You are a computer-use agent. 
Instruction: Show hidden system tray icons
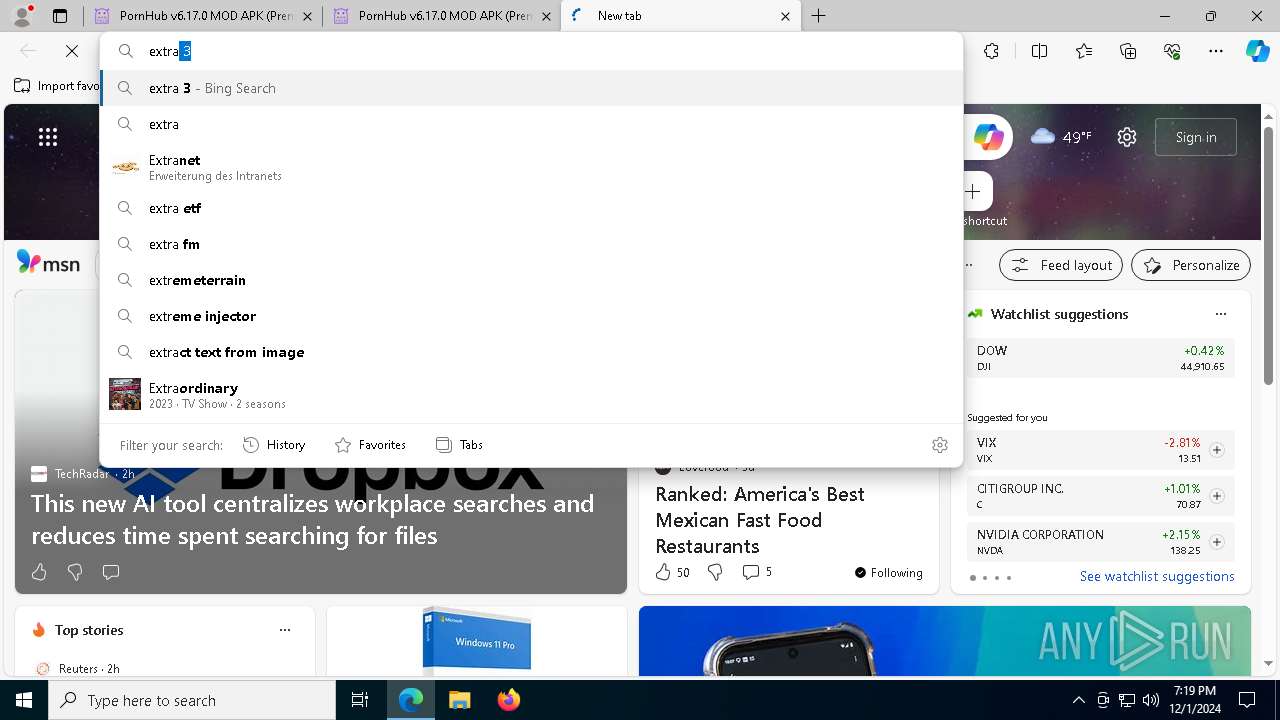(x=1078, y=700)
